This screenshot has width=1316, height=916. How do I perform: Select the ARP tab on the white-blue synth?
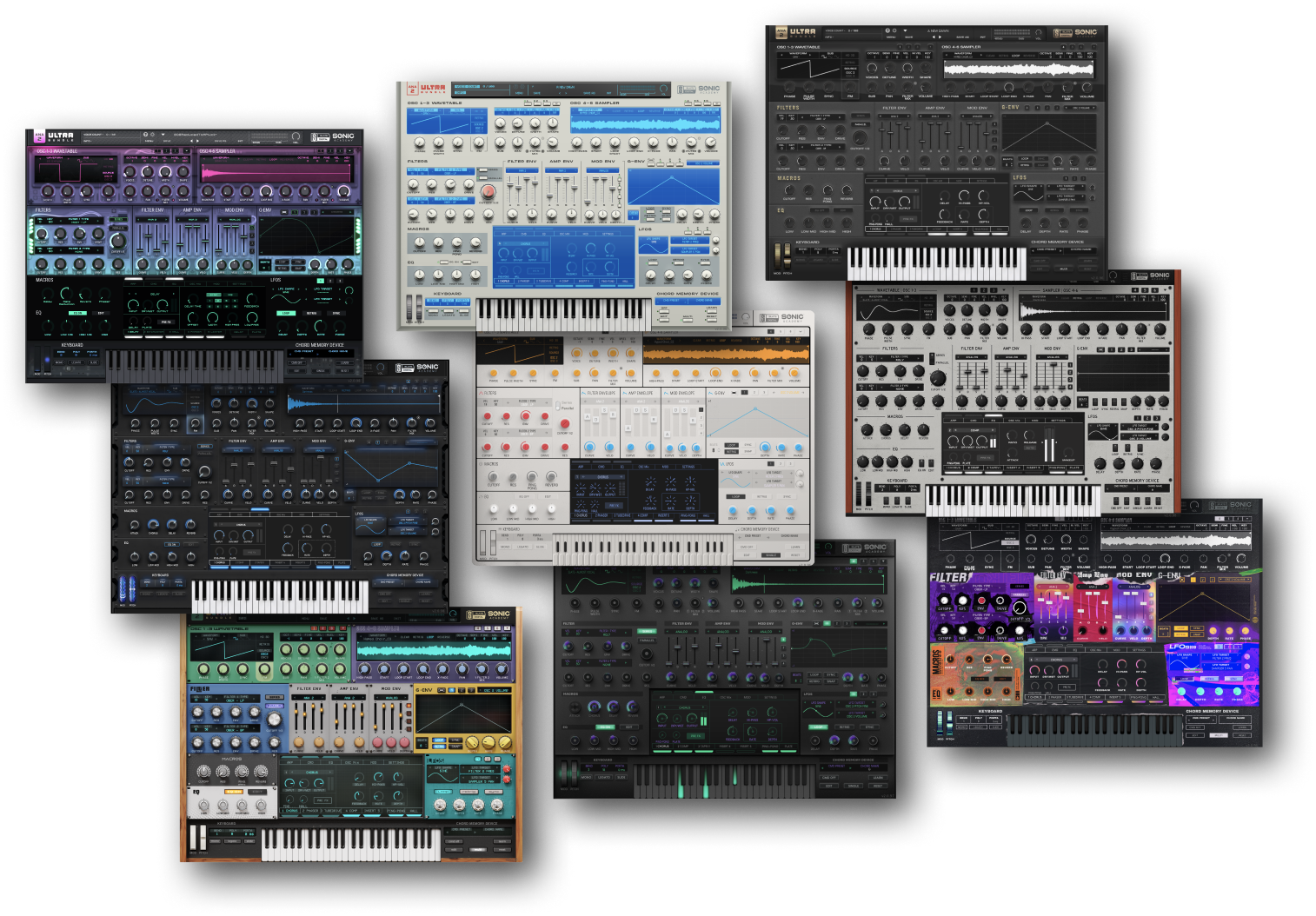coord(503,234)
